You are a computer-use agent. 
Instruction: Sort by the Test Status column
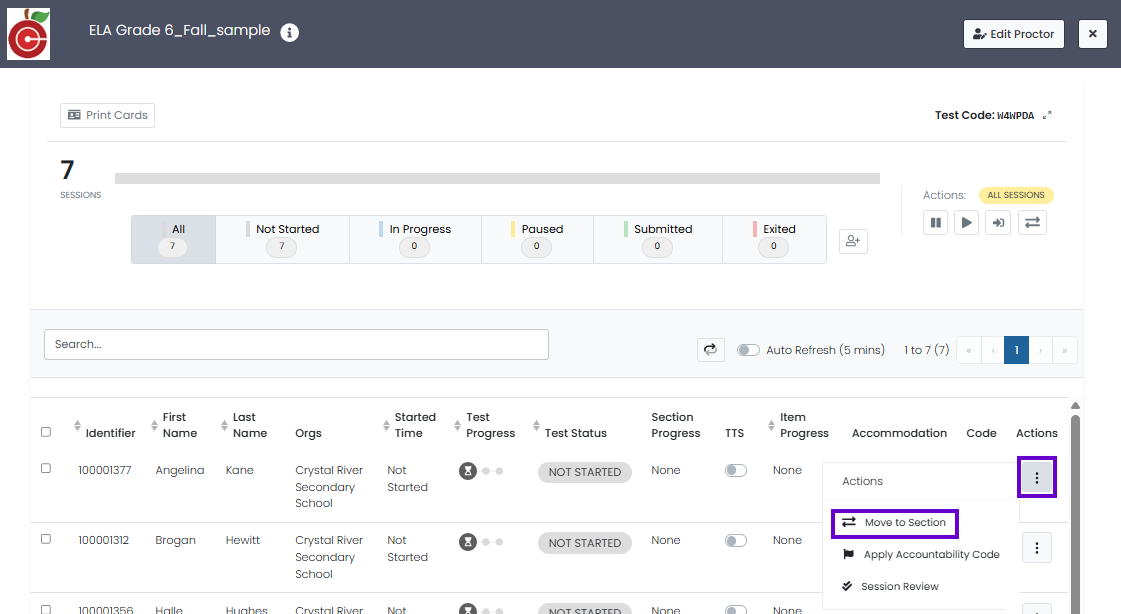[536, 426]
